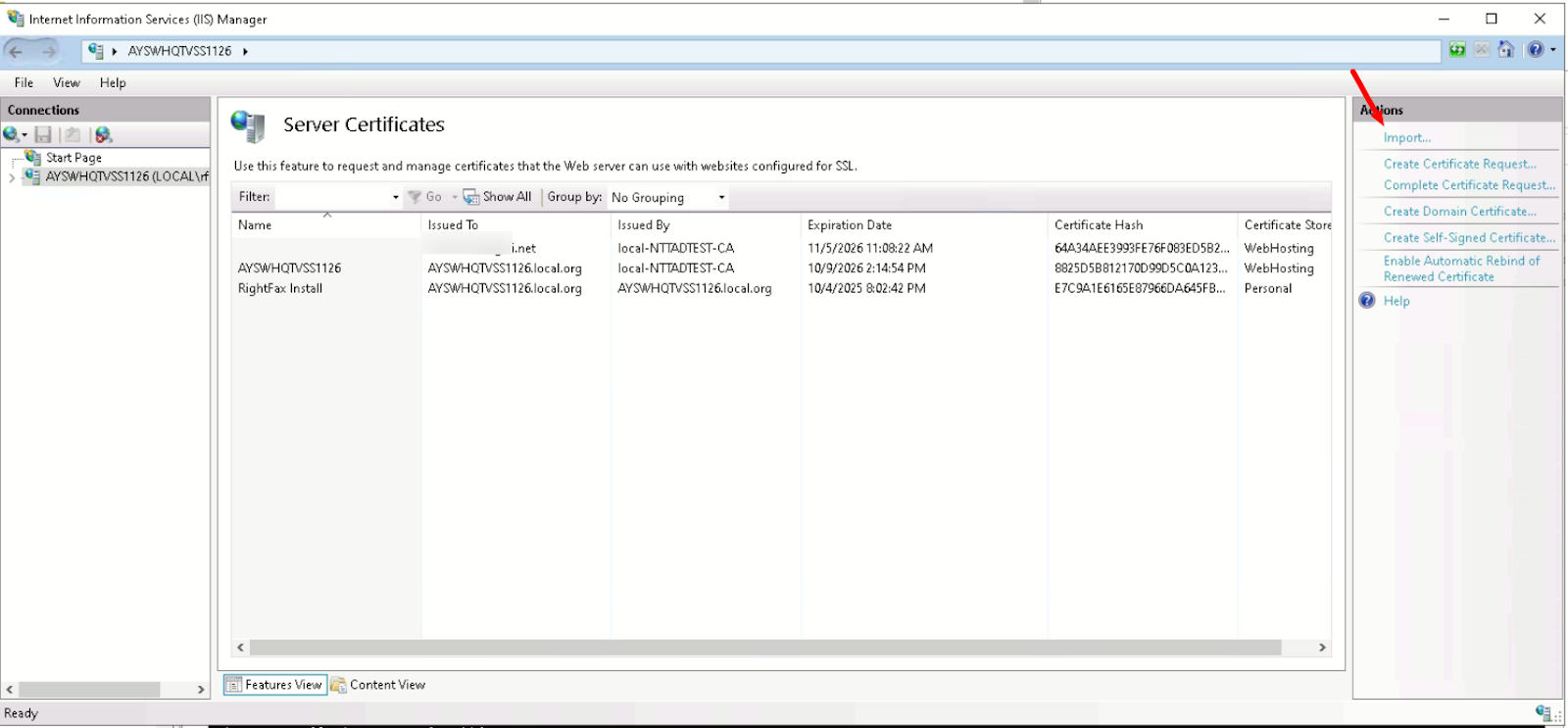The width and height of the screenshot is (1568, 728).
Task: Click the Up One Level icon in Connections toolbar
Action: [73, 135]
